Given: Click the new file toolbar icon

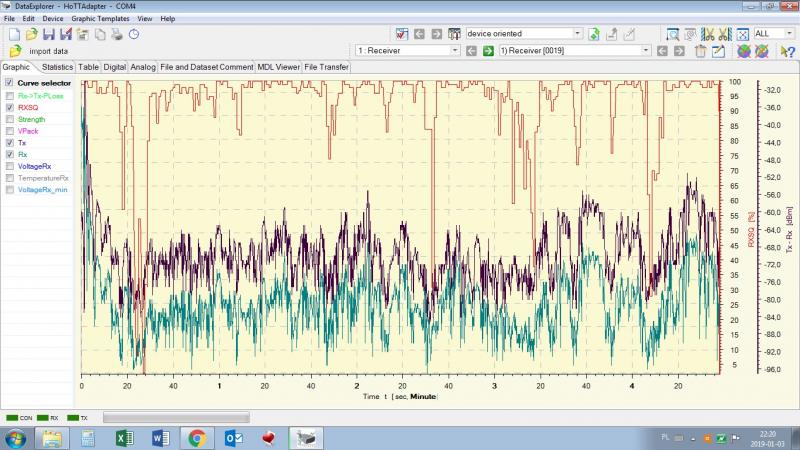Looking at the screenshot, I should [13, 34].
